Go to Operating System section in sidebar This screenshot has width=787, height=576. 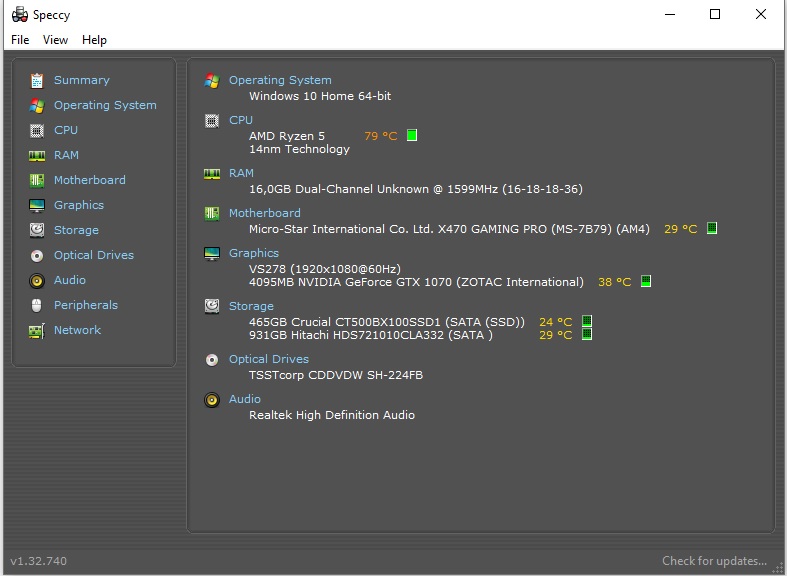point(105,105)
